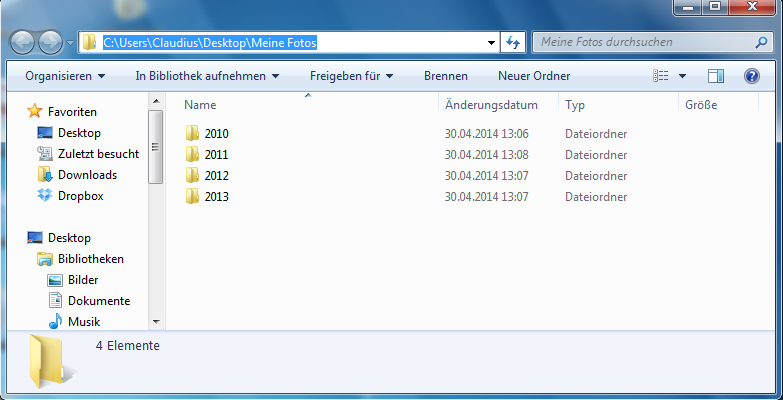Open the Musik library in sidebar
783x400 pixels.
pos(85,322)
